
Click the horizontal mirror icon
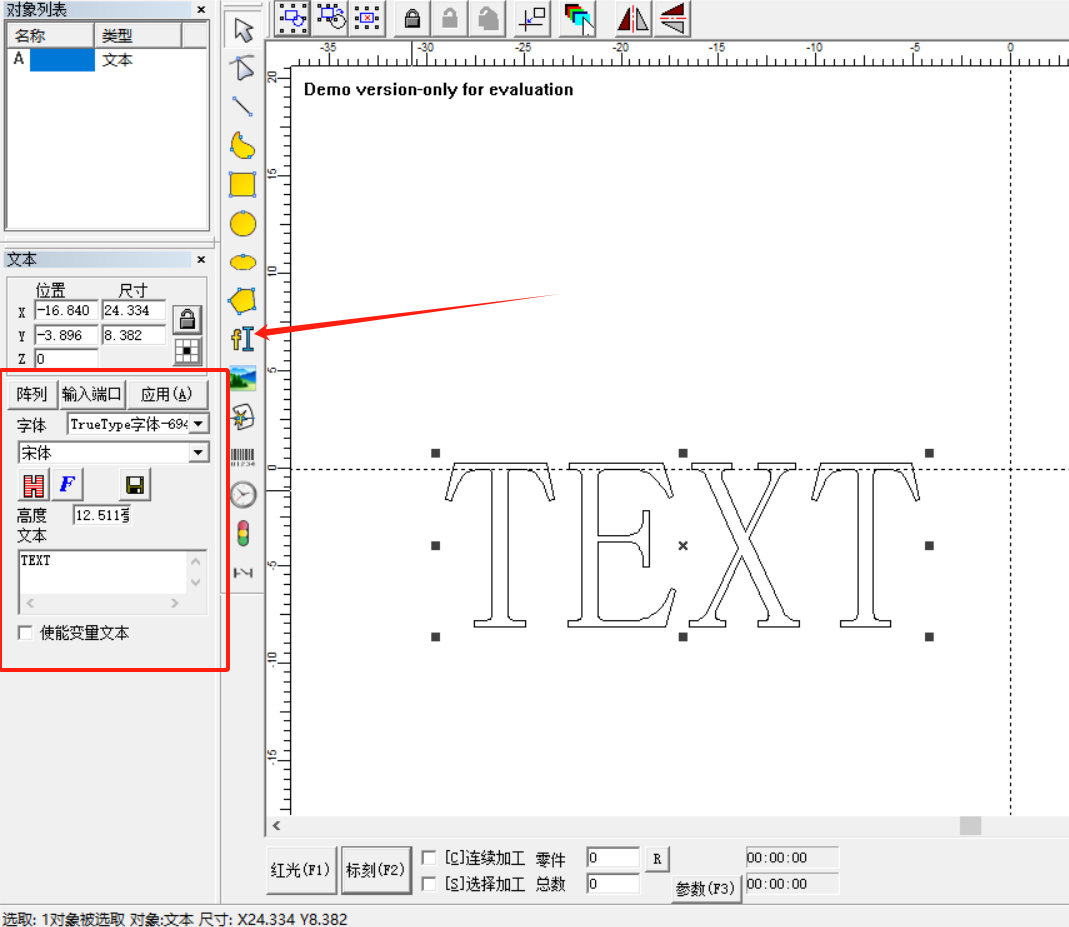[633, 18]
